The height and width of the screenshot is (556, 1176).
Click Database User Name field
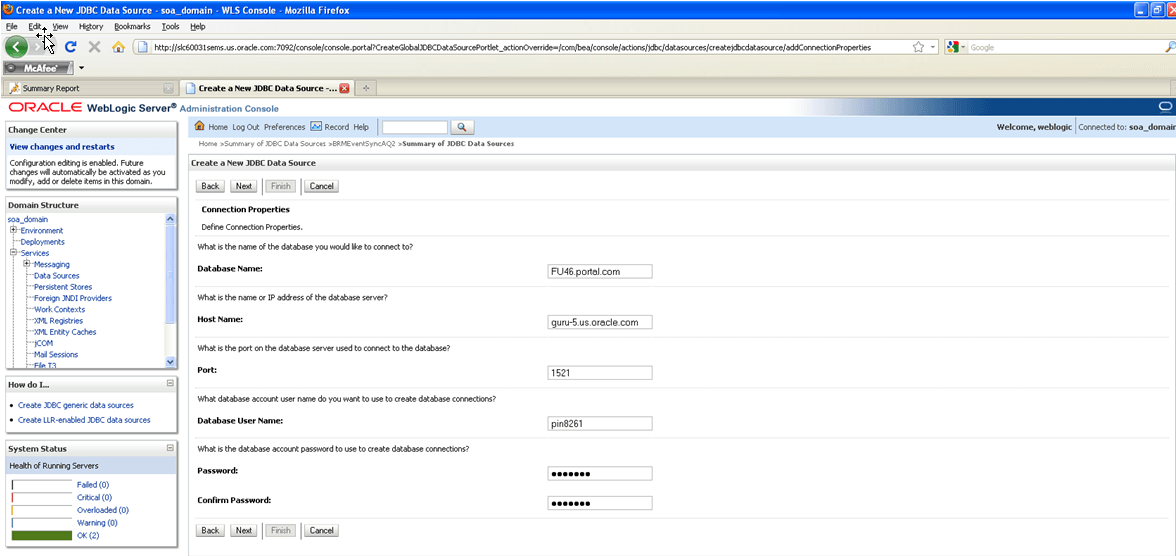tap(600, 424)
